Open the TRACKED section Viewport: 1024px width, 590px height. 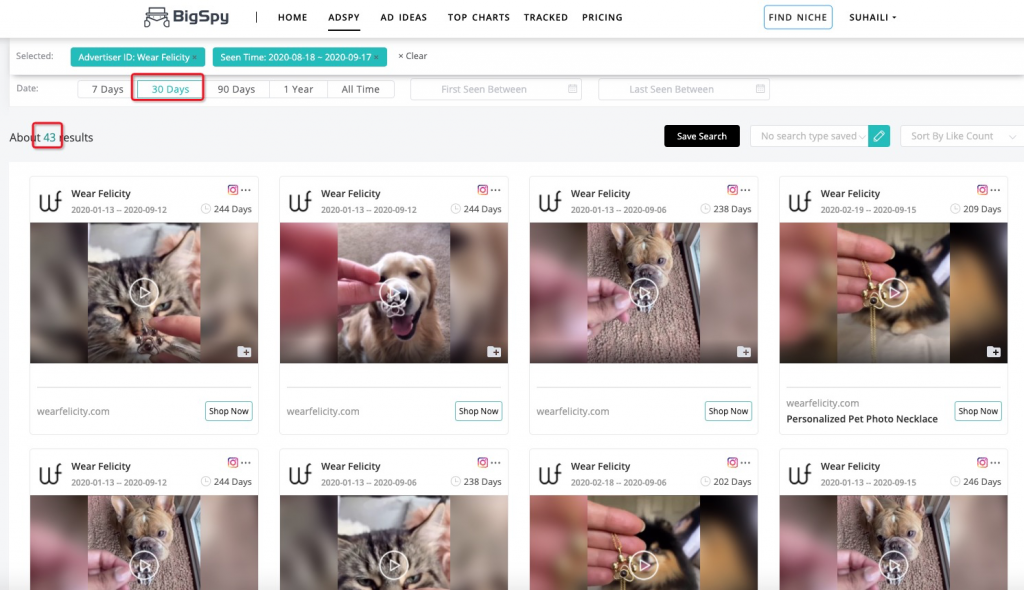tap(546, 18)
